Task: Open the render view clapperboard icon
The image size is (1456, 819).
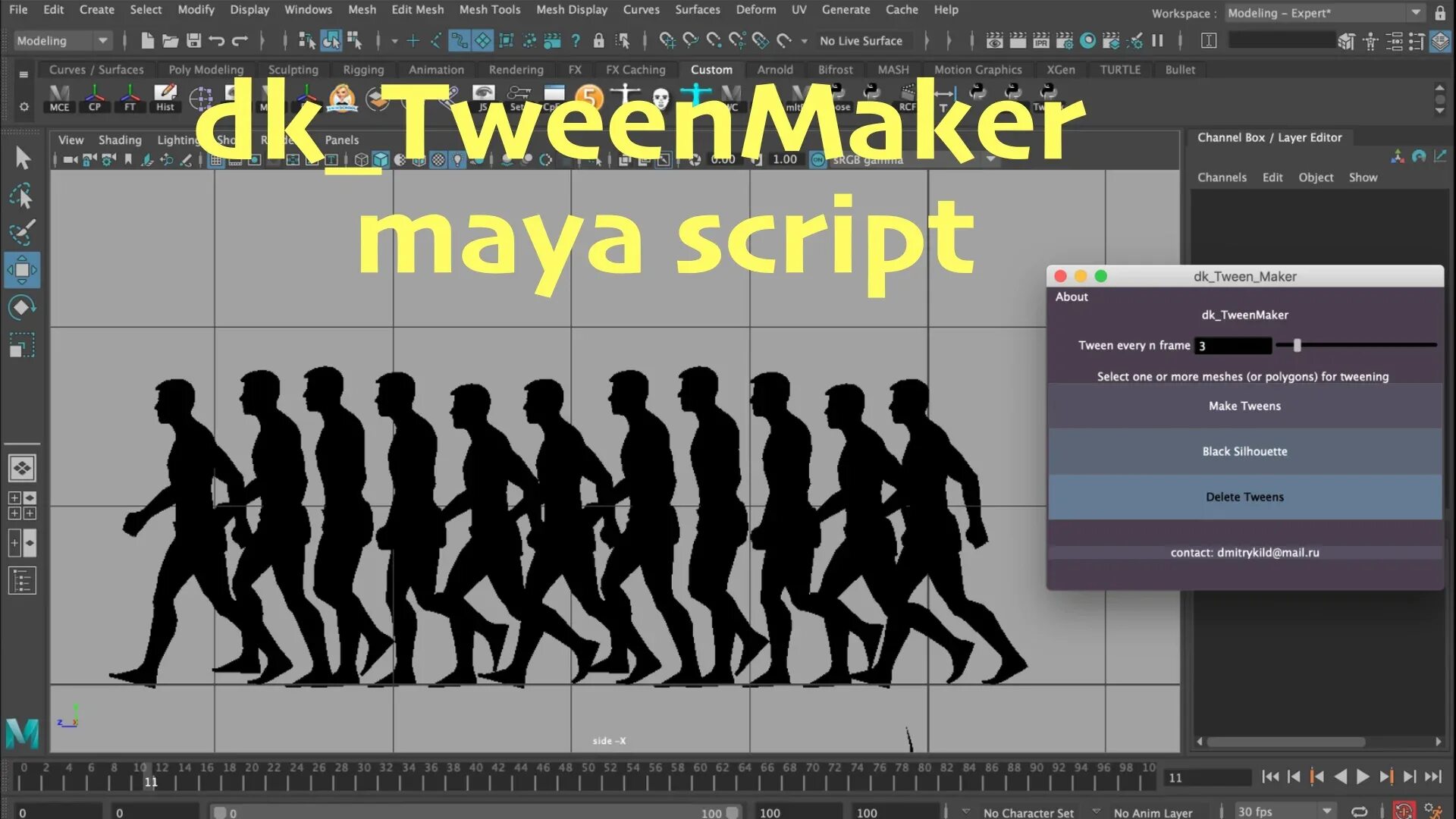Action: [995, 41]
